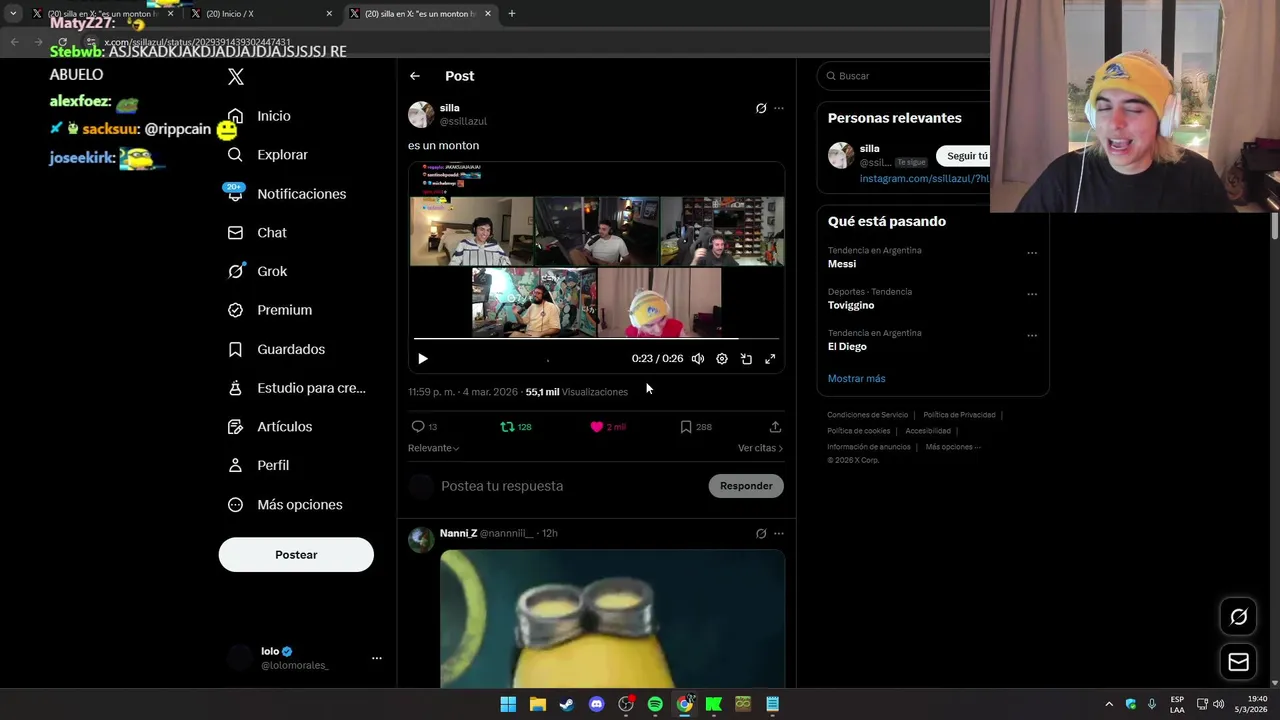The height and width of the screenshot is (720, 1280).
Task: Toggle picture-in-picture on video
Action: (746, 359)
